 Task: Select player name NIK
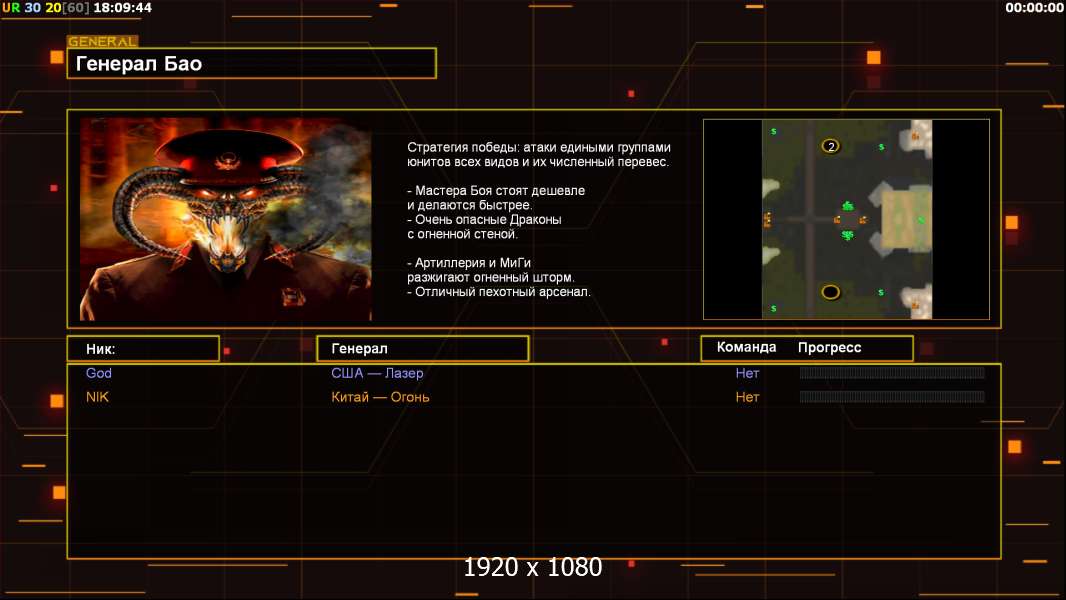(97, 397)
